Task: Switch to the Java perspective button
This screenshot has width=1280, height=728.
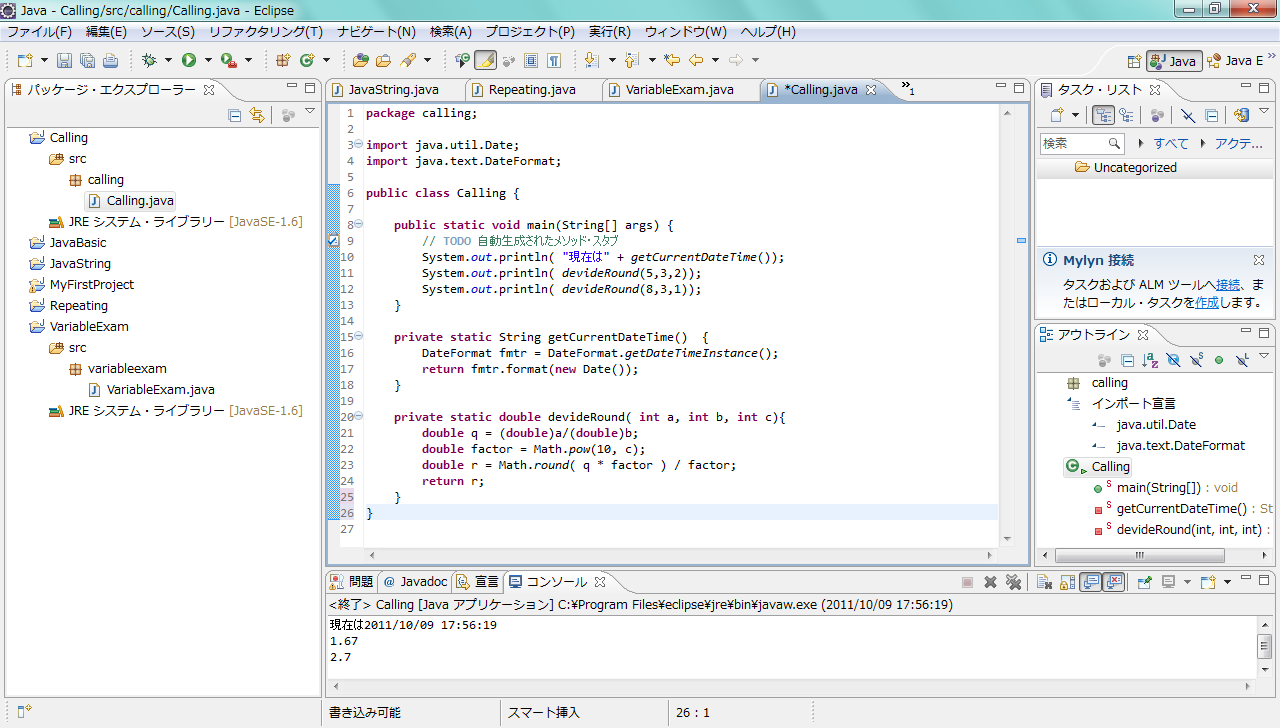Action: tap(1173, 61)
